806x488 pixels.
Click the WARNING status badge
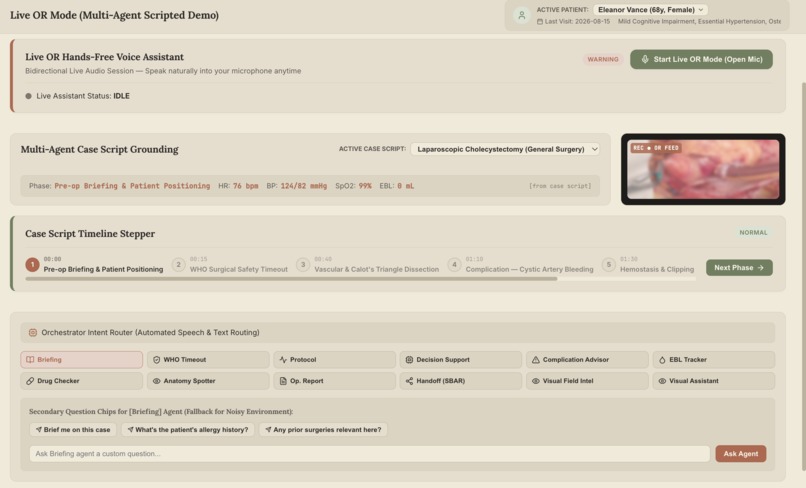(x=603, y=60)
